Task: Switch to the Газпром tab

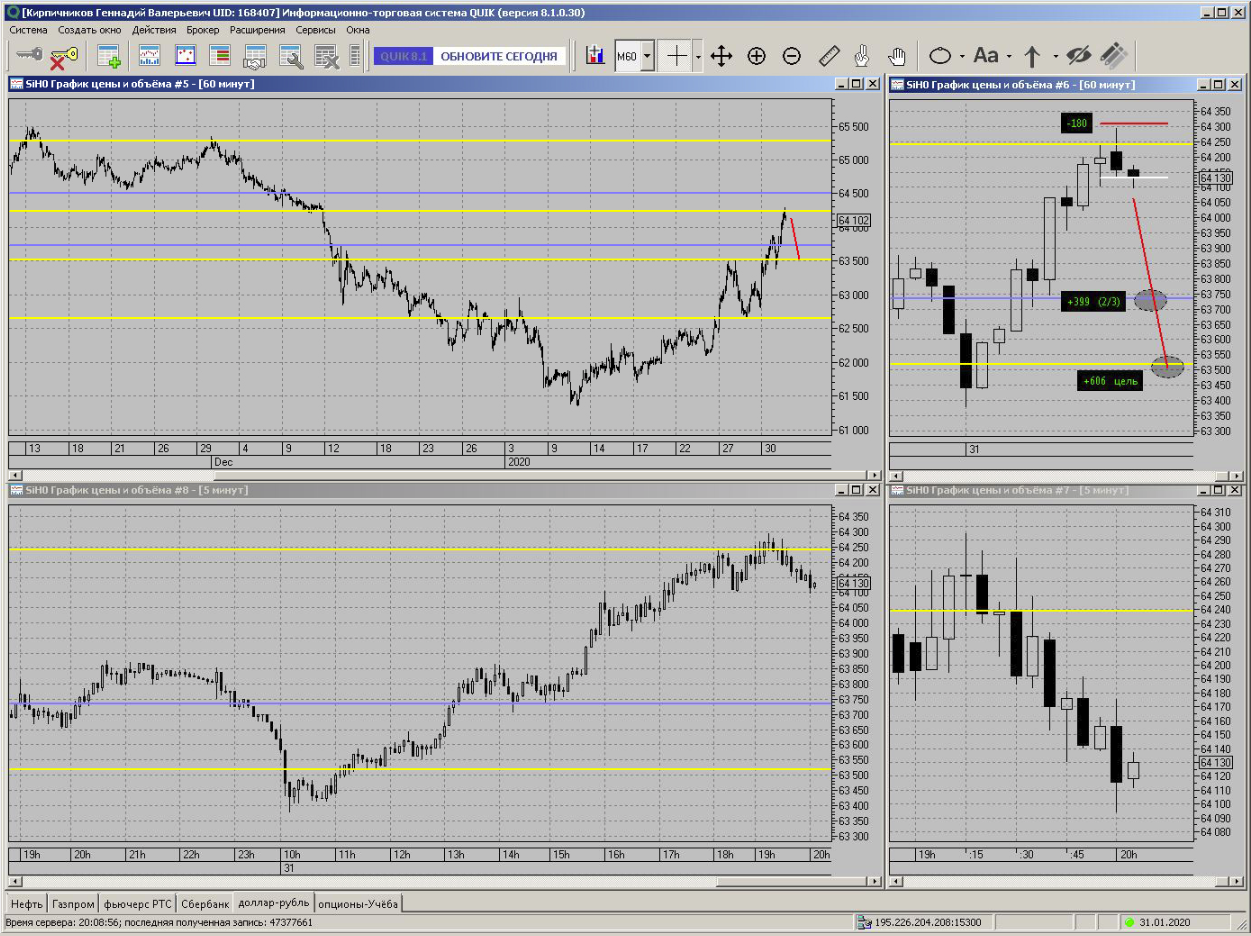Action: pos(74,903)
